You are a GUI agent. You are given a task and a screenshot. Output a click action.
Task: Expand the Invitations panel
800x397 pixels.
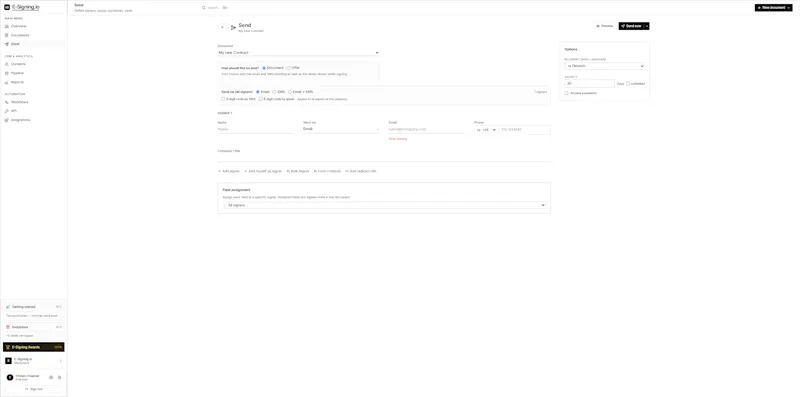click(34, 327)
